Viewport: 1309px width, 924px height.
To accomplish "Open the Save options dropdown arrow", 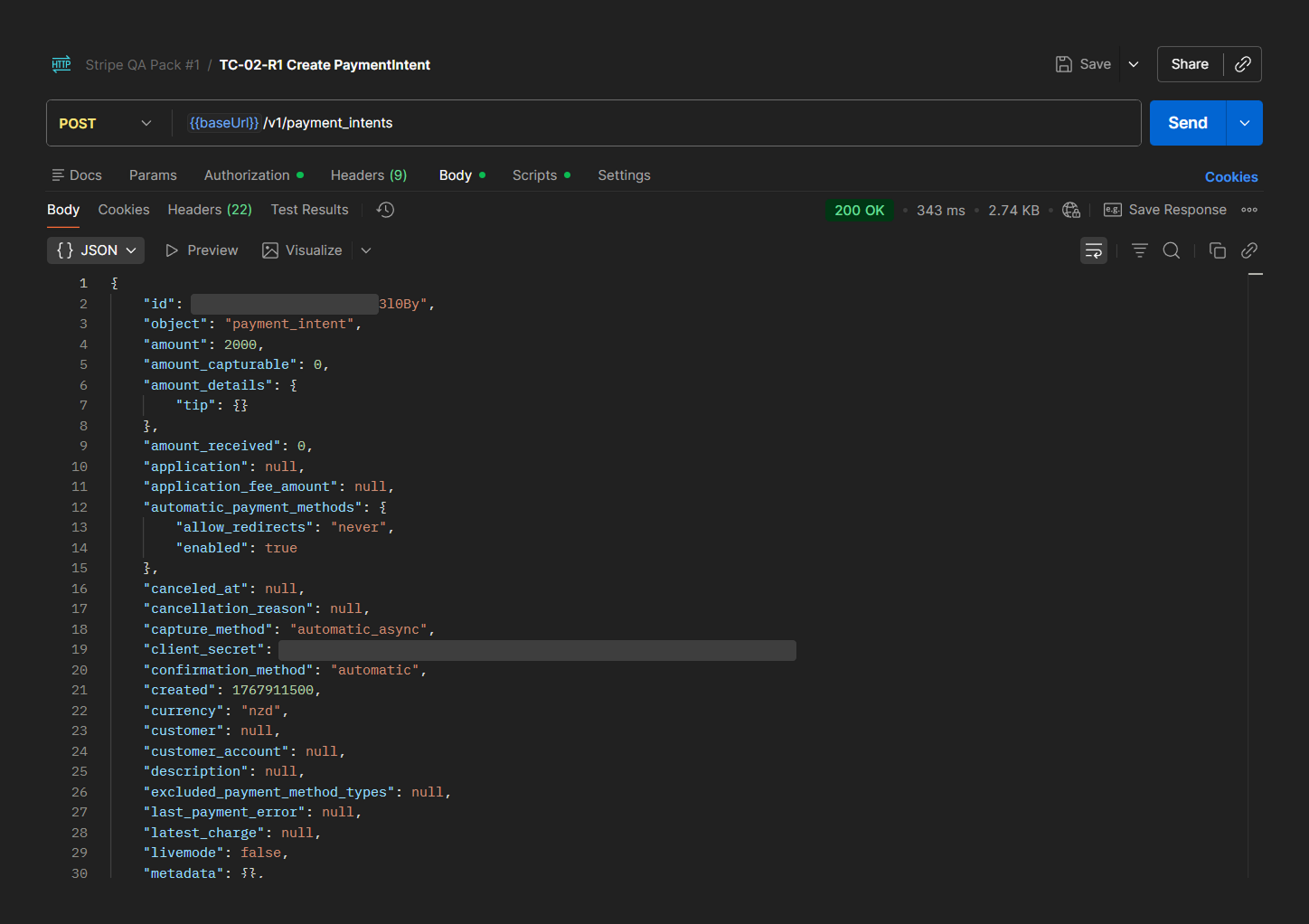I will 1134,64.
